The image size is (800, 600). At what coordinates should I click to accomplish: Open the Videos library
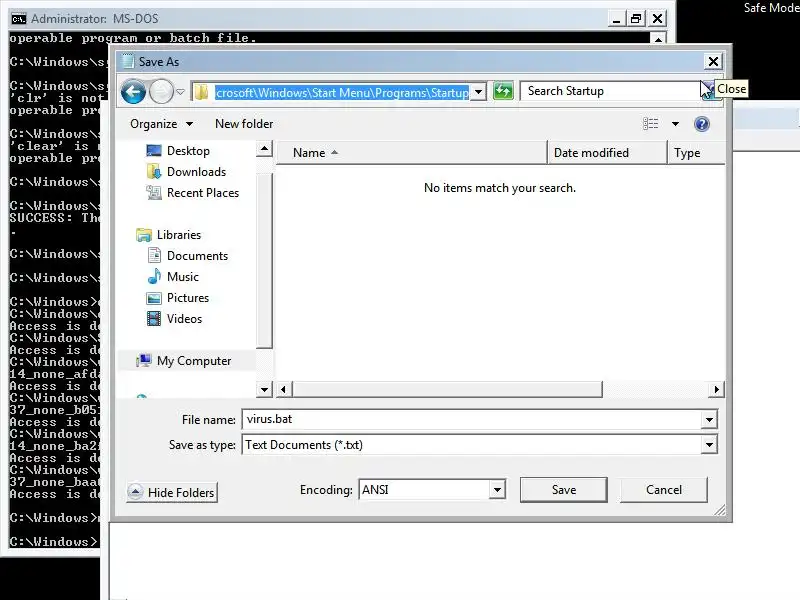[x=184, y=318]
